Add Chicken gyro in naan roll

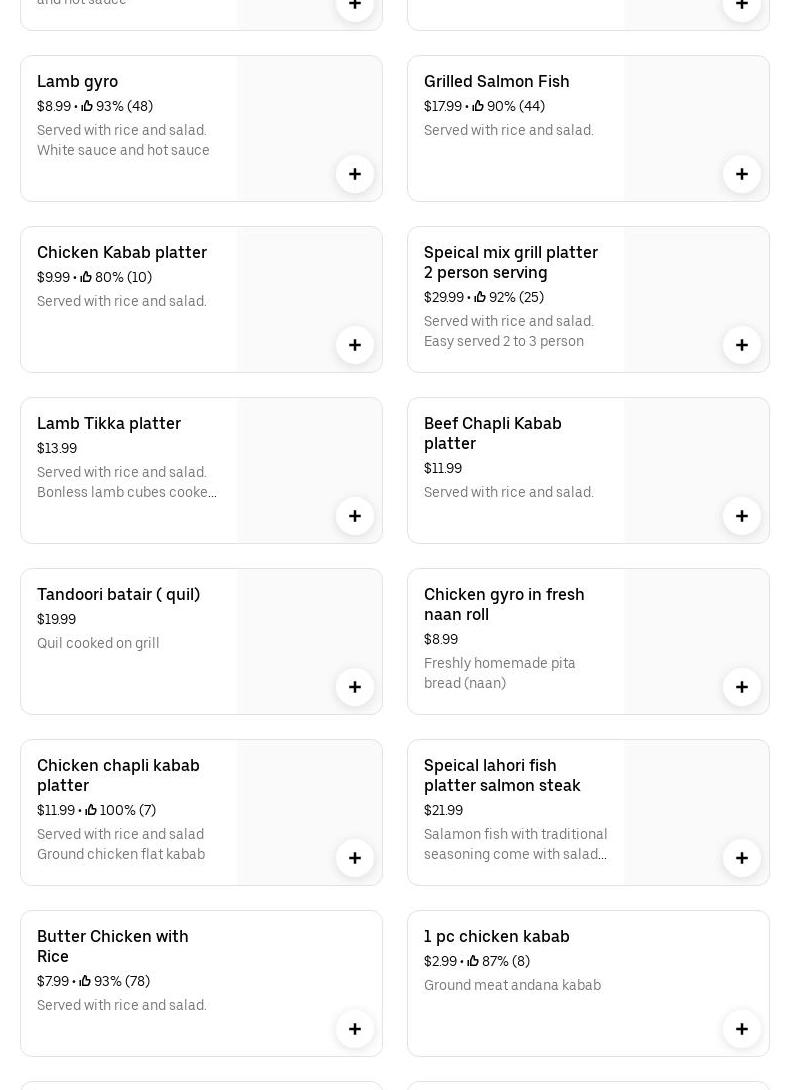742,687
